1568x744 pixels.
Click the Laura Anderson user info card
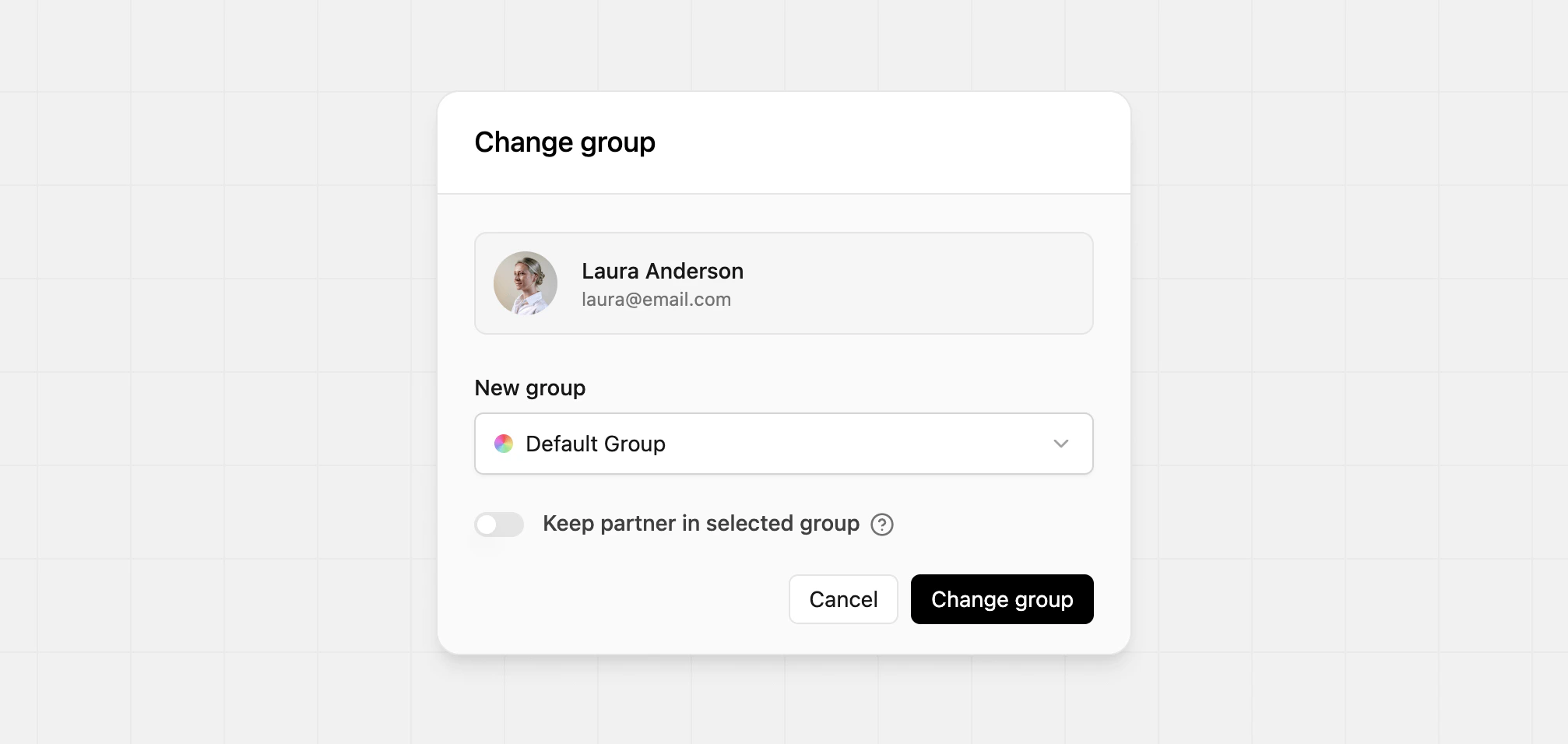[x=783, y=283]
